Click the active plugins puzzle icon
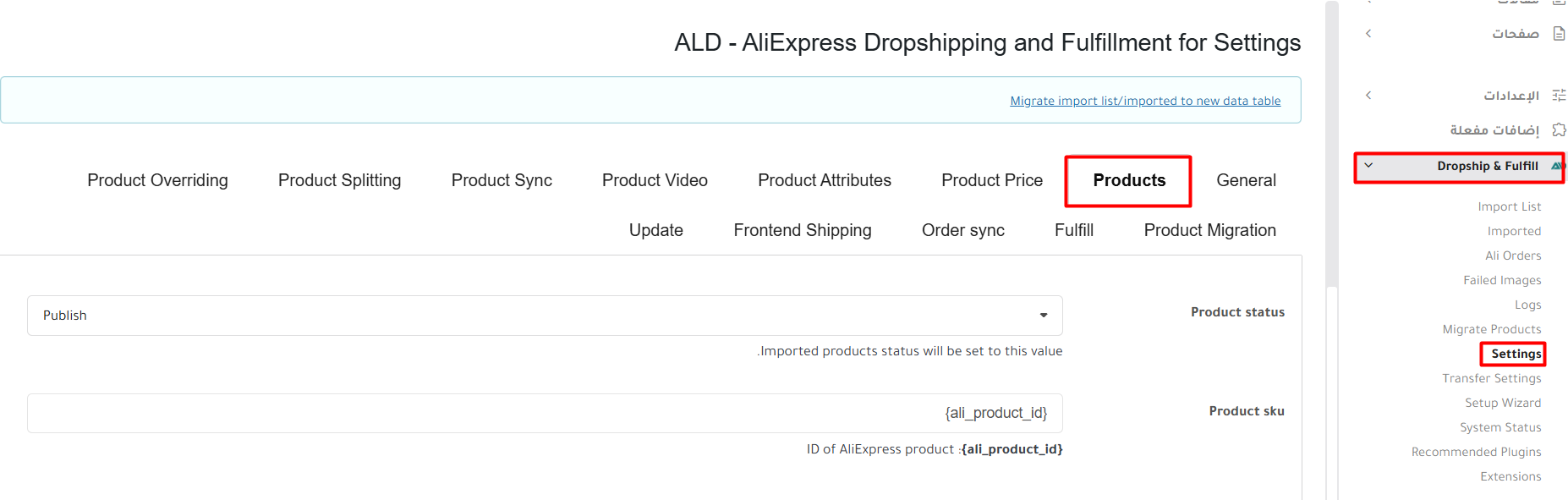The image size is (1568, 500). 1559,129
